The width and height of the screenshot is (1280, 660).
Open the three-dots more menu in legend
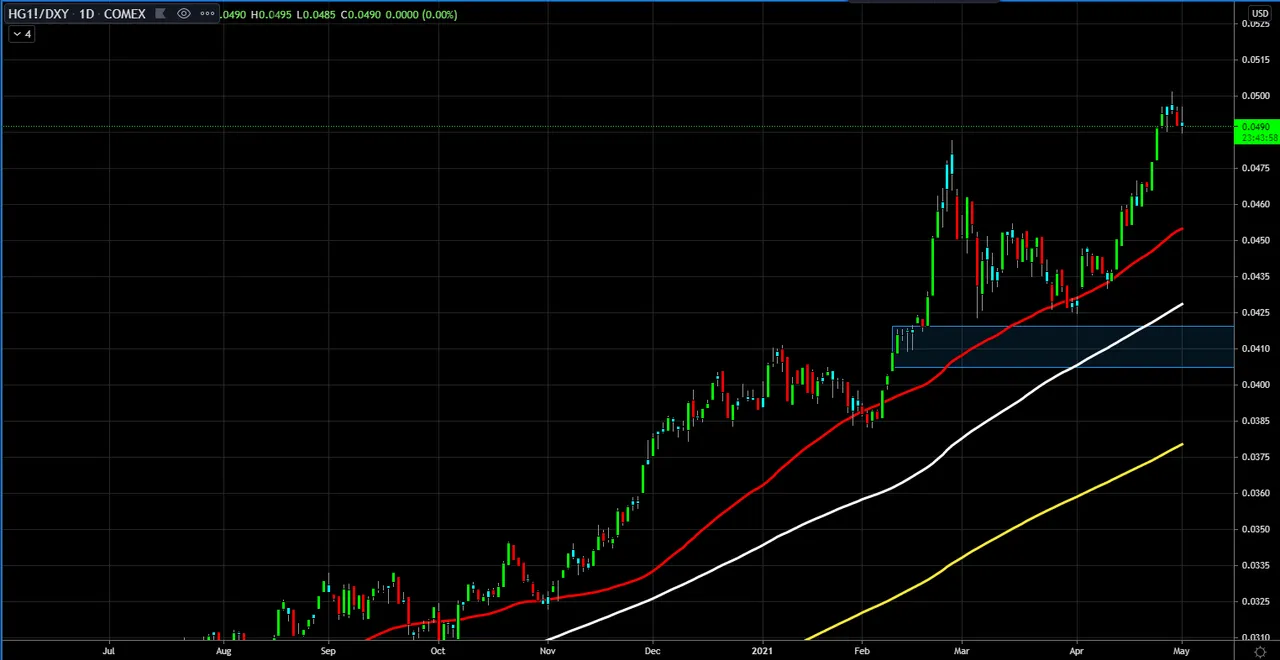[x=207, y=14]
